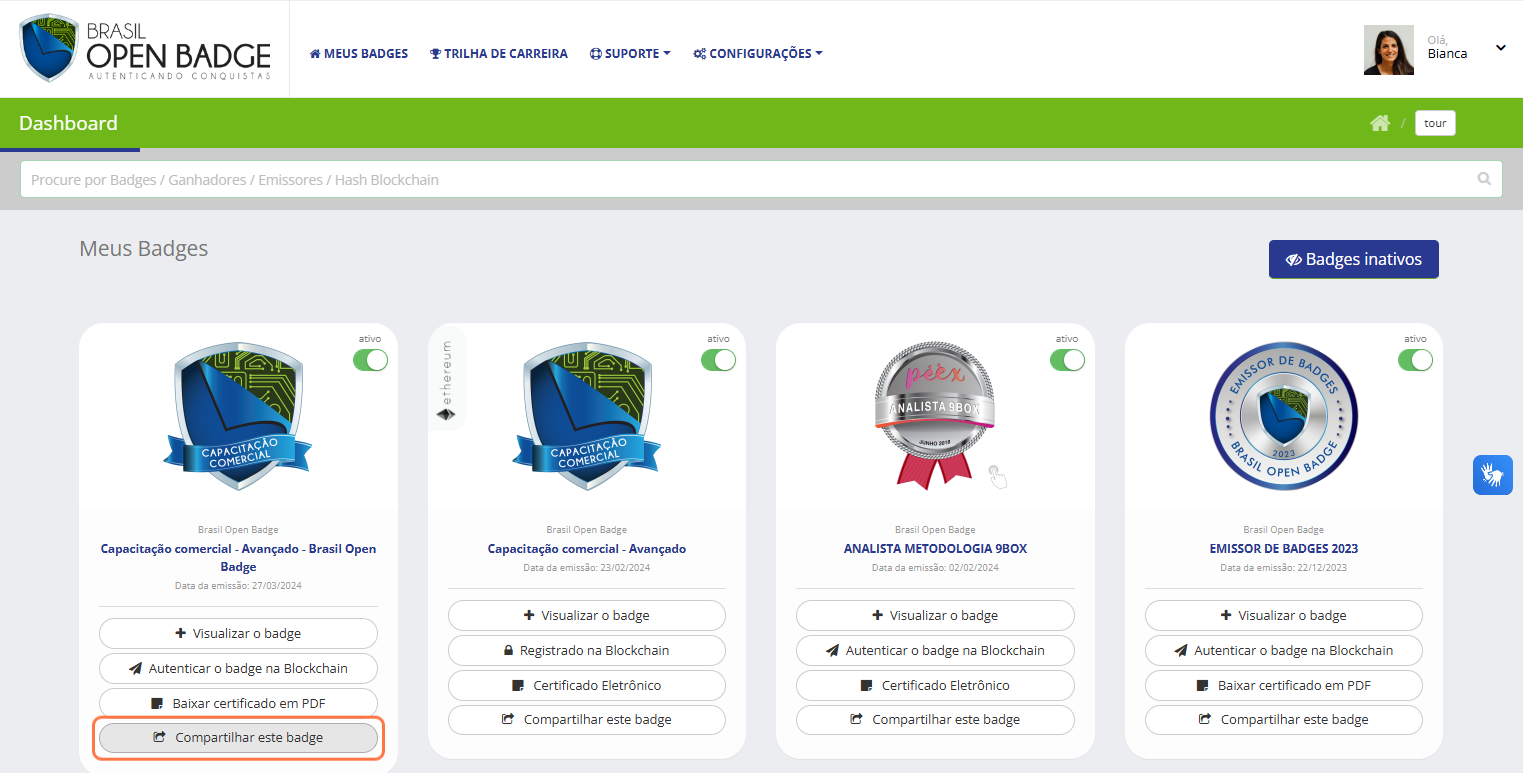Toggle ativo switch on EMISSOR DE BADGES 2023 card
The image size is (1523, 773).
click(1415, 360)
